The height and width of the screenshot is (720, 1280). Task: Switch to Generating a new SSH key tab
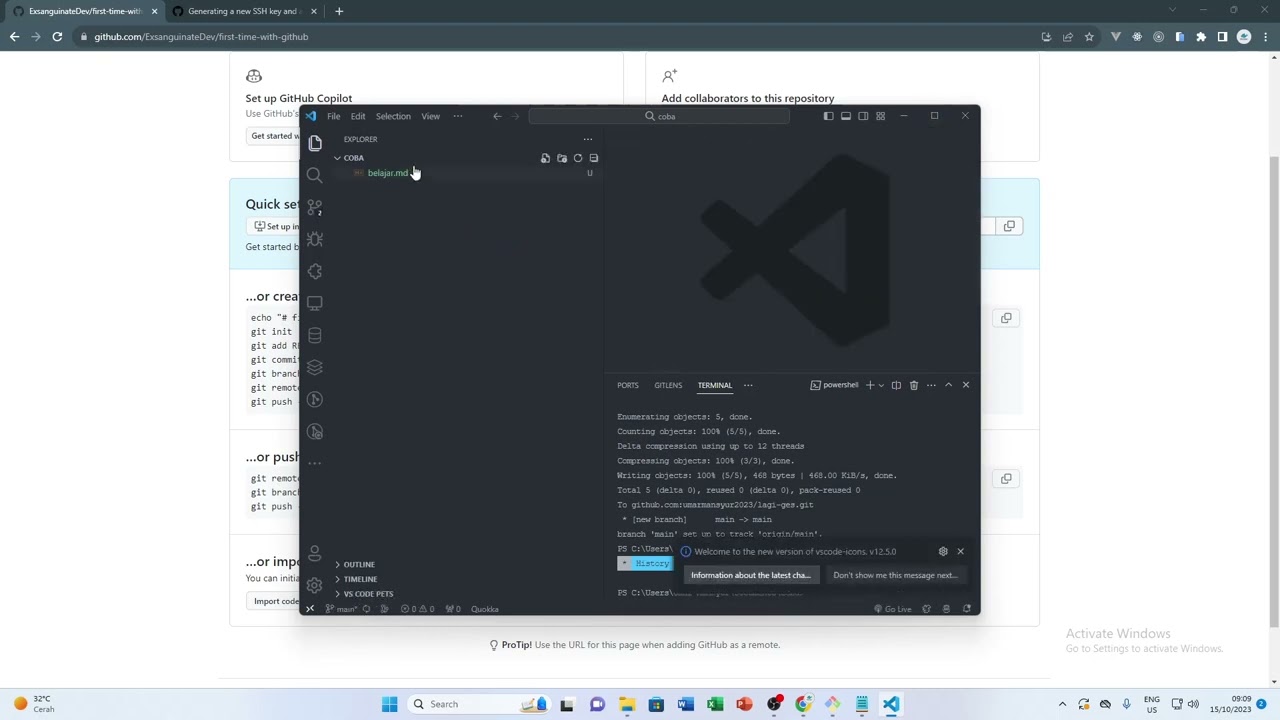pyautogui.click(x=243, y=11)
